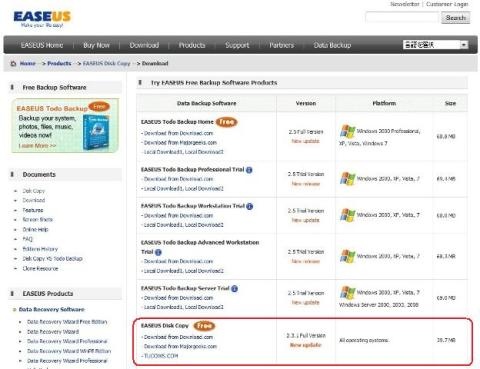The image size is (480, 369).
Task: Download Todo Backup Home from Majorgeeks.com
Action: click(x=180, y=143)
